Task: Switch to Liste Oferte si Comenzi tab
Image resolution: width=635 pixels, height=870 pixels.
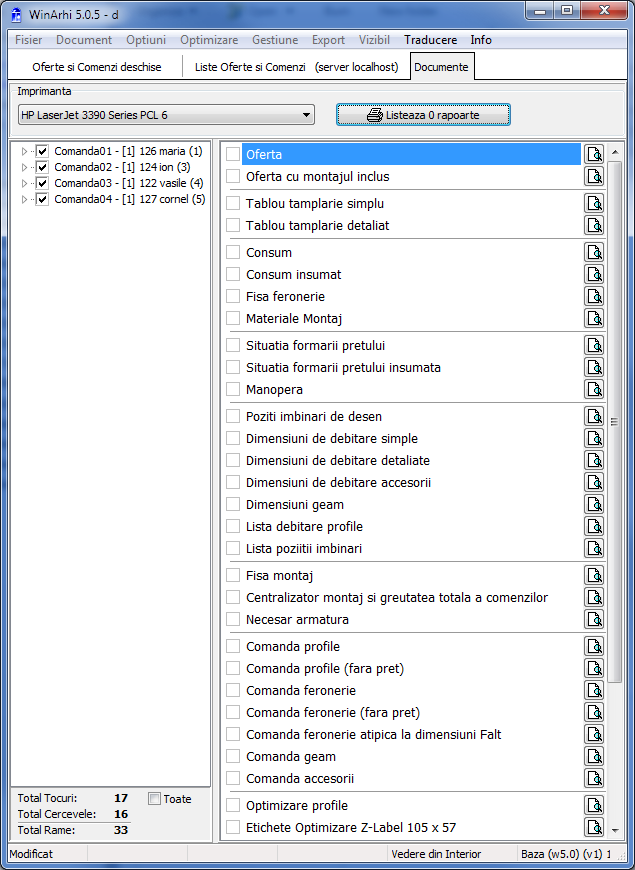Action: [296, 67]
